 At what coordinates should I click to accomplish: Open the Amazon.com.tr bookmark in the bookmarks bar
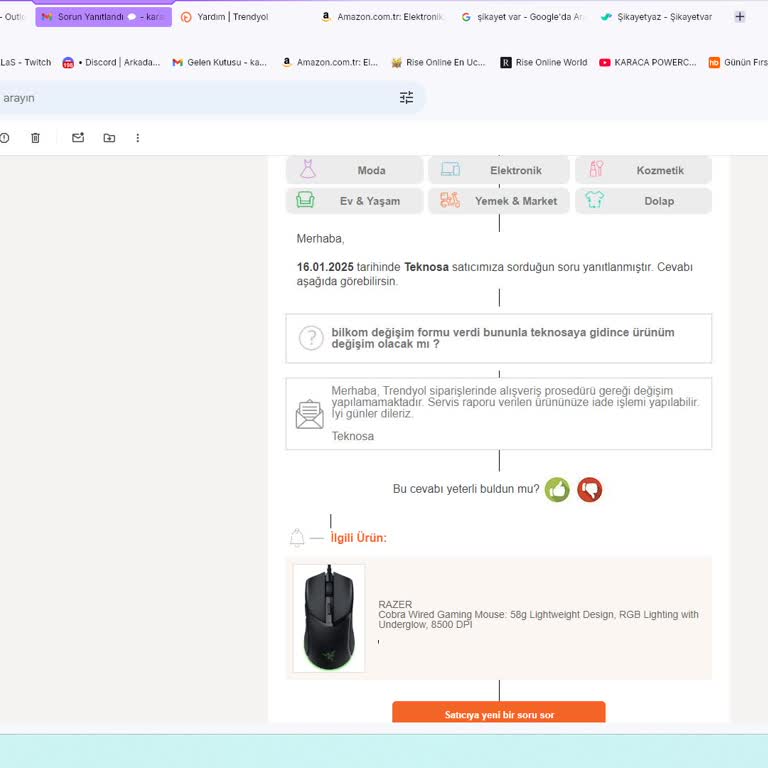pyautogui.click(x=331, y=62)
